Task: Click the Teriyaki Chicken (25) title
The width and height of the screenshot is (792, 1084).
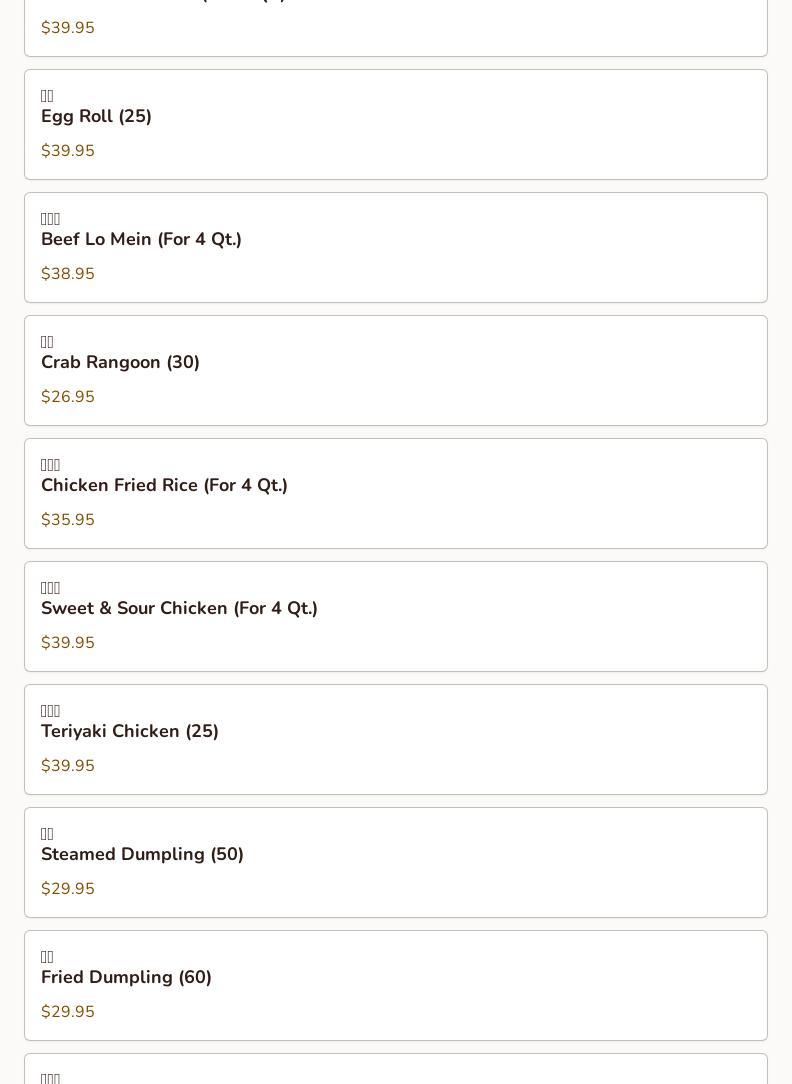Action: tap(130, 732)
